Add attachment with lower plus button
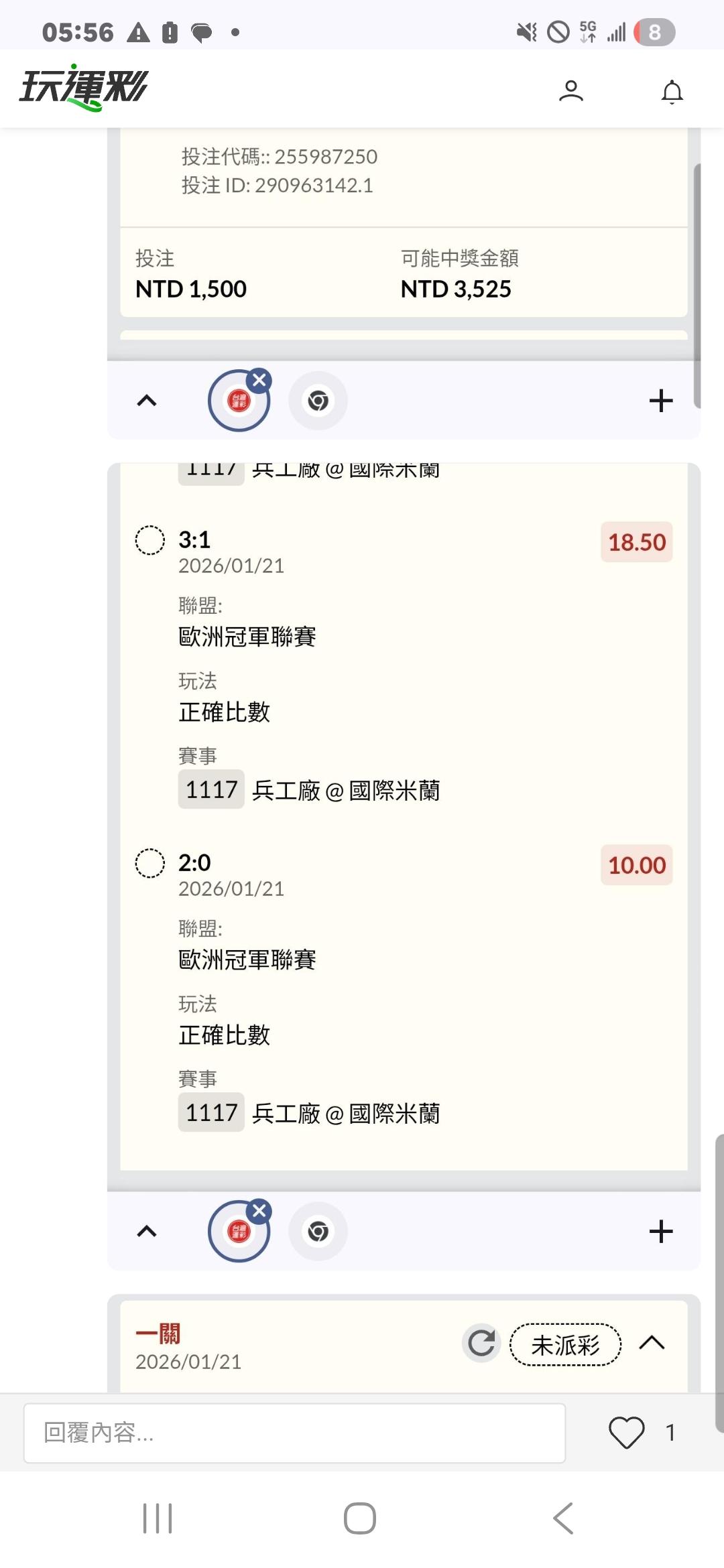This screenshot has height=1568, width=724. 660,1231
